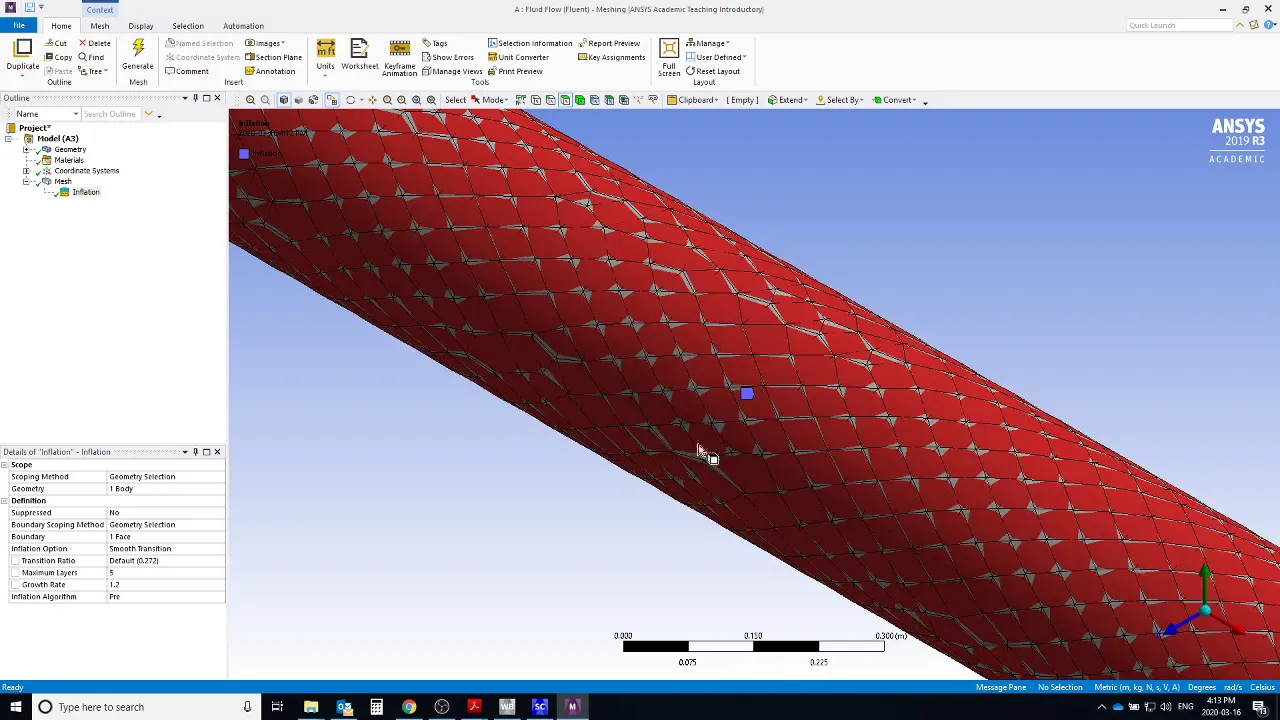Insert a Section Plane

[x=273, y=57]
